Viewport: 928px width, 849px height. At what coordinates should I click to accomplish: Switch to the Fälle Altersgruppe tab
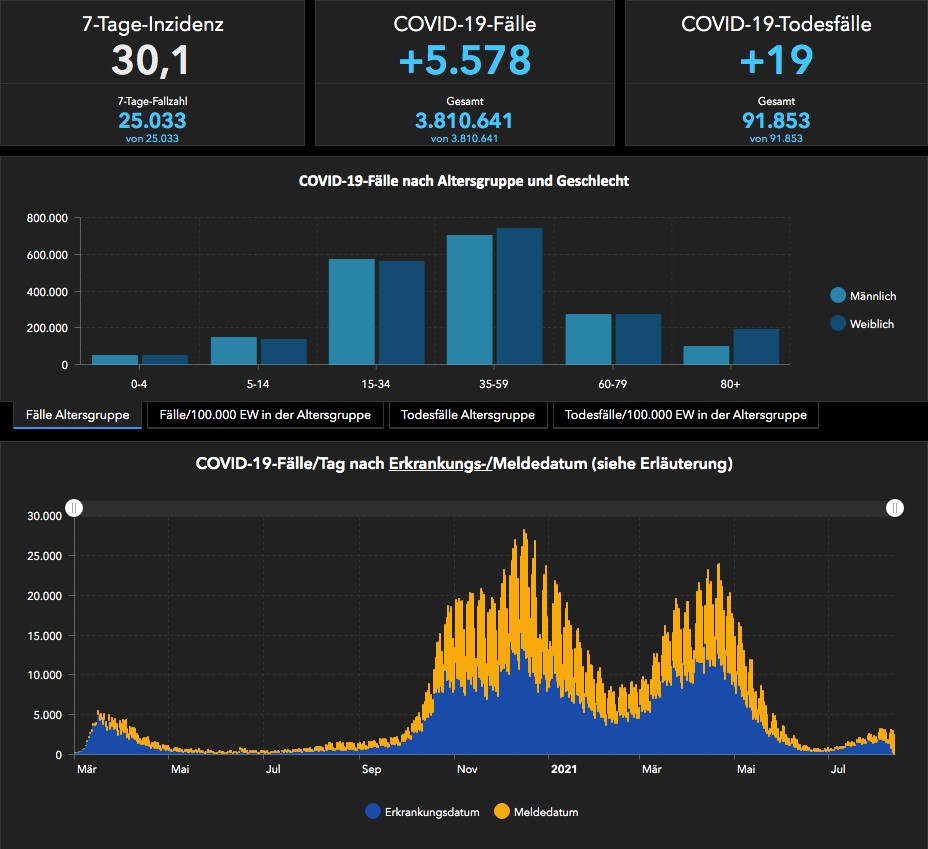click(x=78, y=415)
